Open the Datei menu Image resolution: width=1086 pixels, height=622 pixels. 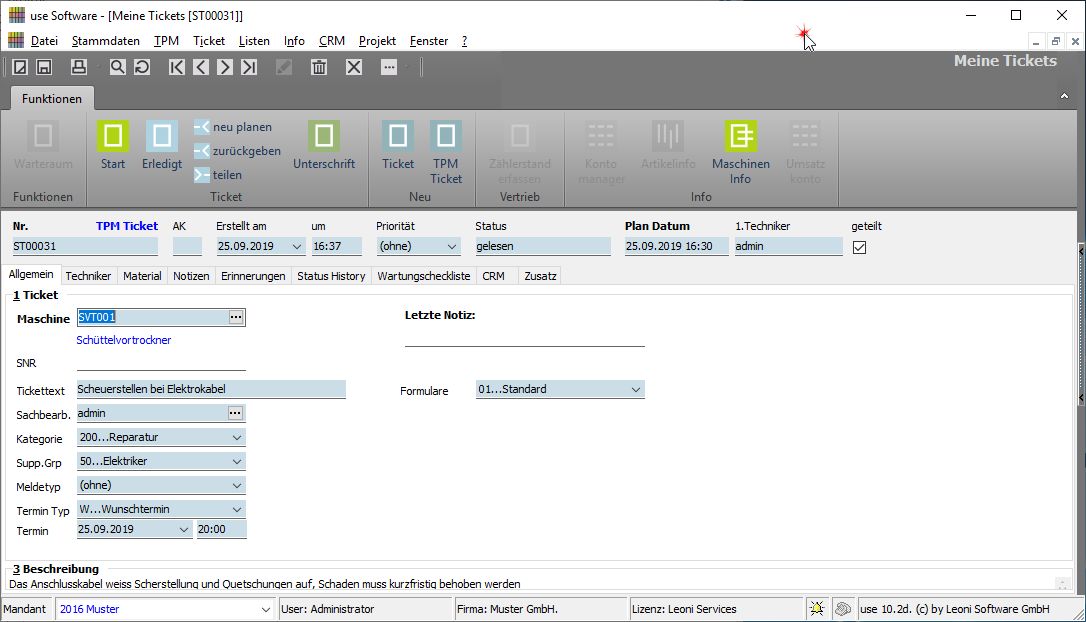click(x=44, y=41)
